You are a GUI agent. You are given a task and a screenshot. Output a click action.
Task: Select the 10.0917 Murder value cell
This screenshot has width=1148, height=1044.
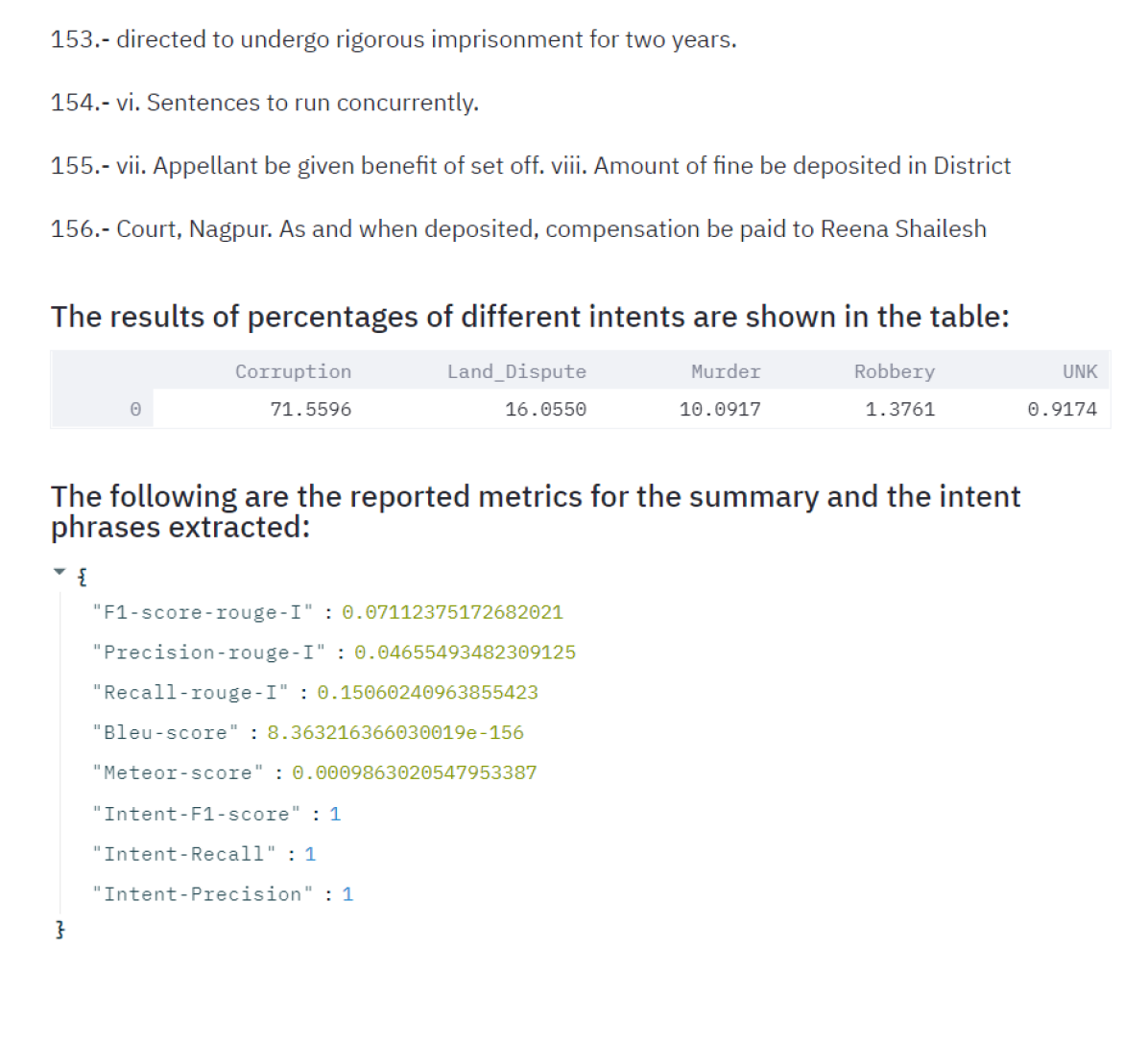click(720, 409)
